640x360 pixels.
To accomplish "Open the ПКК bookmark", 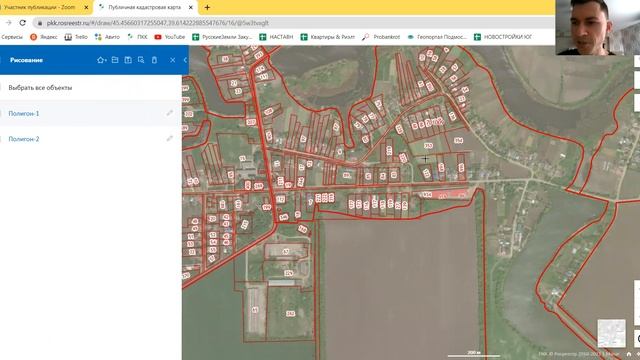I will pyautogui.click(x=138, y=37).
